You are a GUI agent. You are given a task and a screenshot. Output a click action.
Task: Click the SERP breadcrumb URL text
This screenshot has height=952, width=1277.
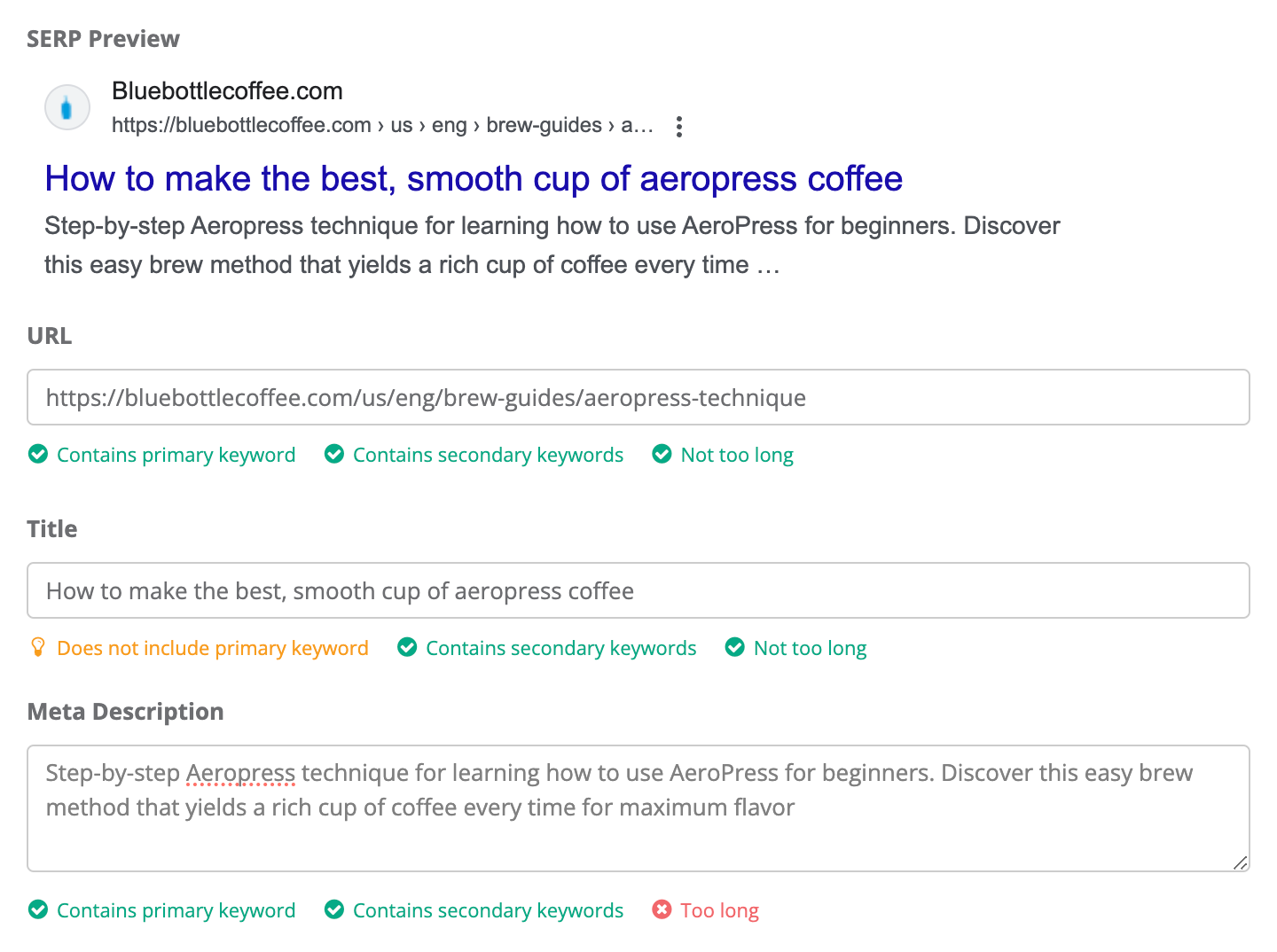(x=382, y=126)
